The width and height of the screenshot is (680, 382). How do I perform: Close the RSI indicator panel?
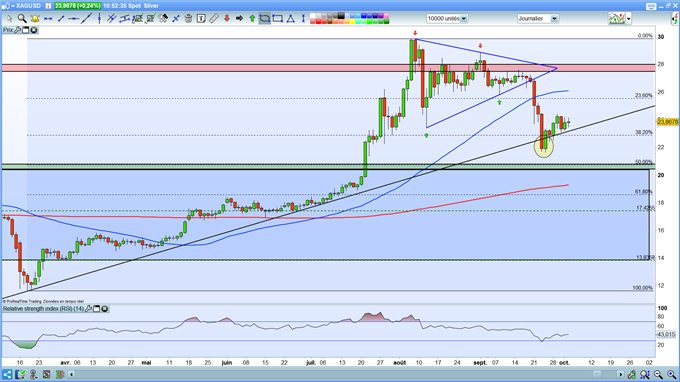pyautogui.click(x=105, y=309)
